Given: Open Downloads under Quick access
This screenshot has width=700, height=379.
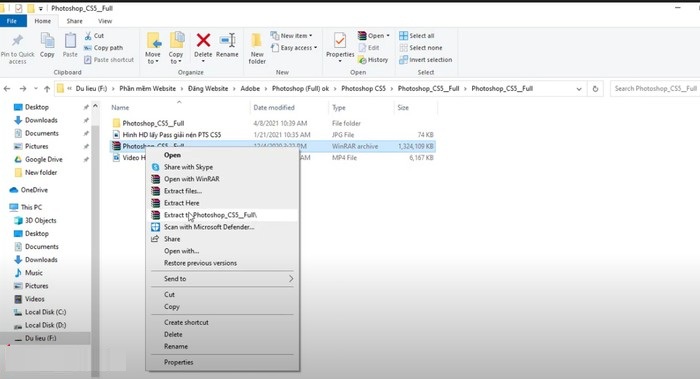Looking at the screenshot, I should click(x=41, y=120).
